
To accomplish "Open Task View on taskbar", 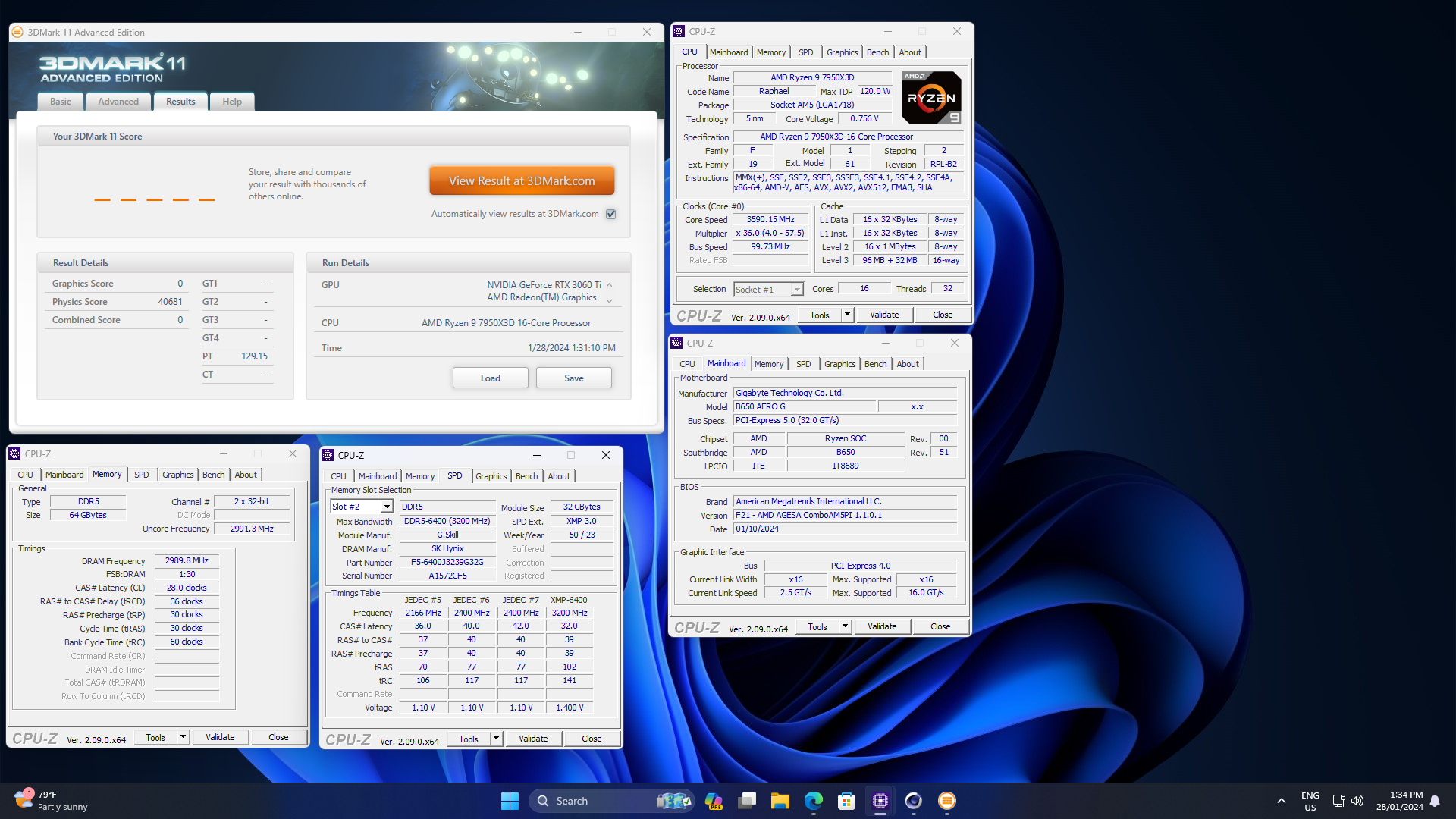I will (747, 801).
